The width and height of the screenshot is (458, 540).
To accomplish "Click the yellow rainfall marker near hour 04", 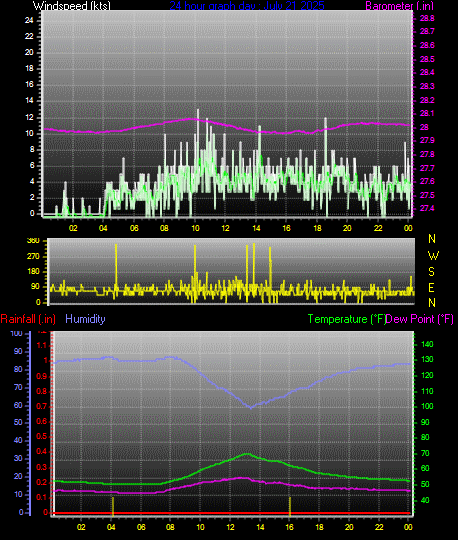I will tap(113, 506).
